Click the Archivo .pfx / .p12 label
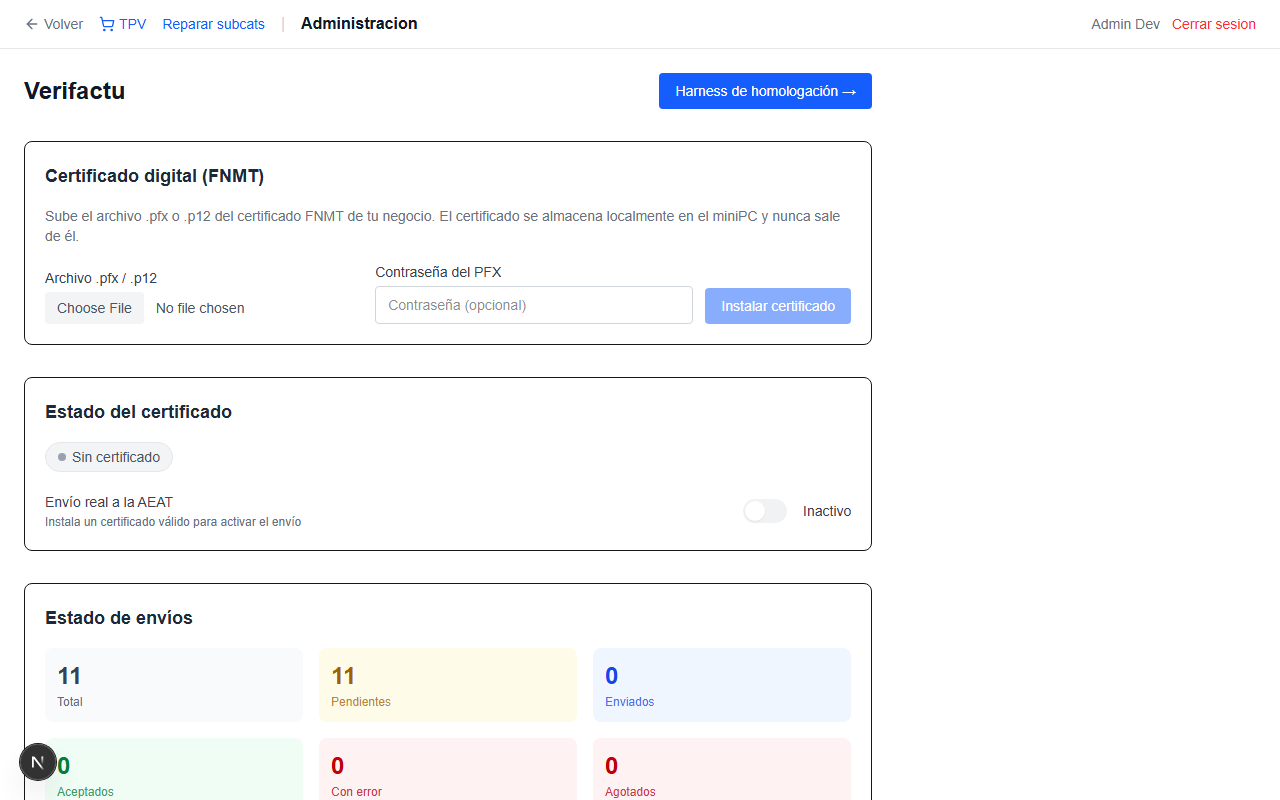 (x=101, y=278)
